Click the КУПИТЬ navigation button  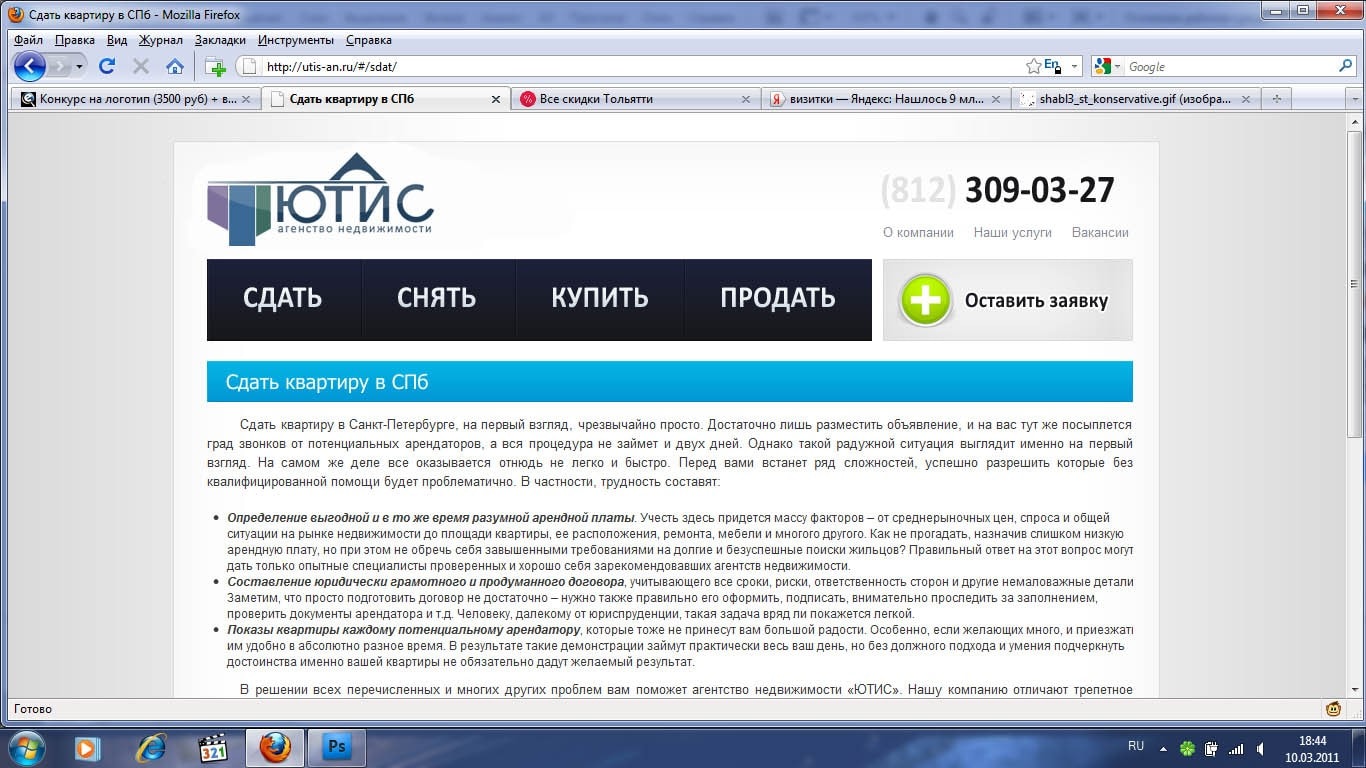pyautogui.click(x=600, y=299)
